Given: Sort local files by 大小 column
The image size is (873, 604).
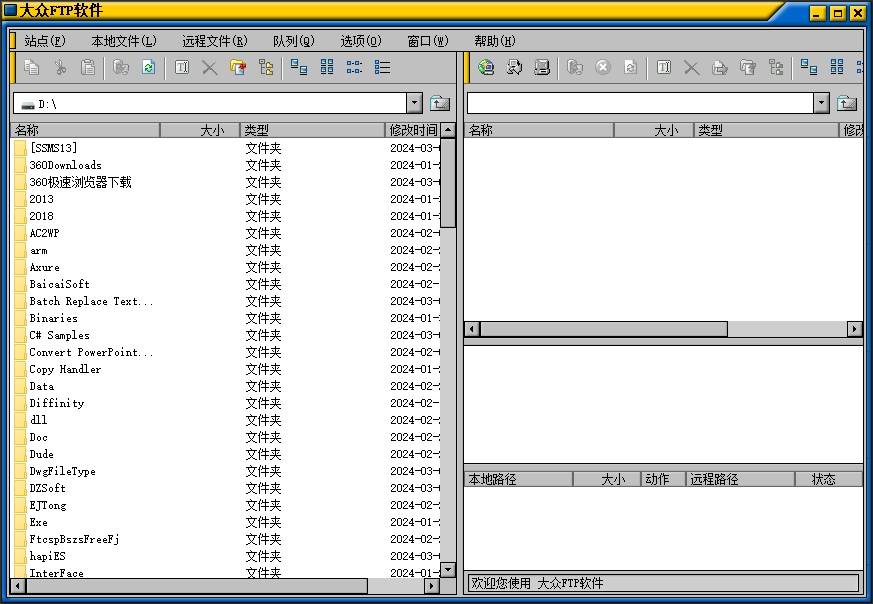Looking at the screenshot, I should click(200, 130).
